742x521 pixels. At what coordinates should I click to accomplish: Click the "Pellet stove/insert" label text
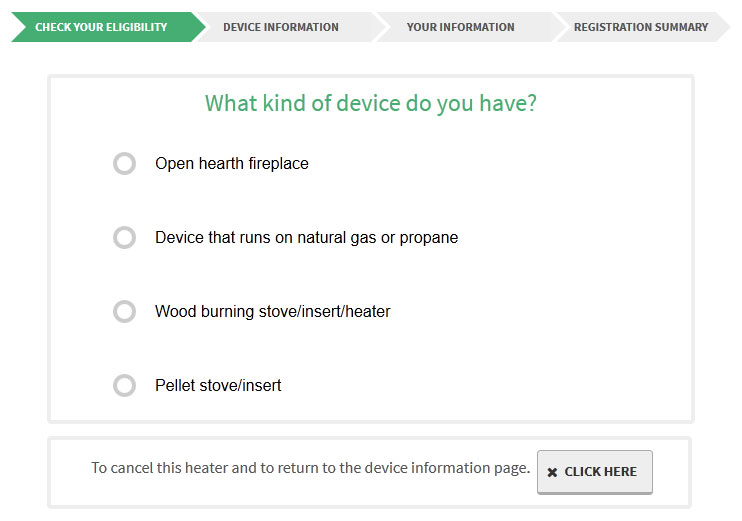coord(218,386)
